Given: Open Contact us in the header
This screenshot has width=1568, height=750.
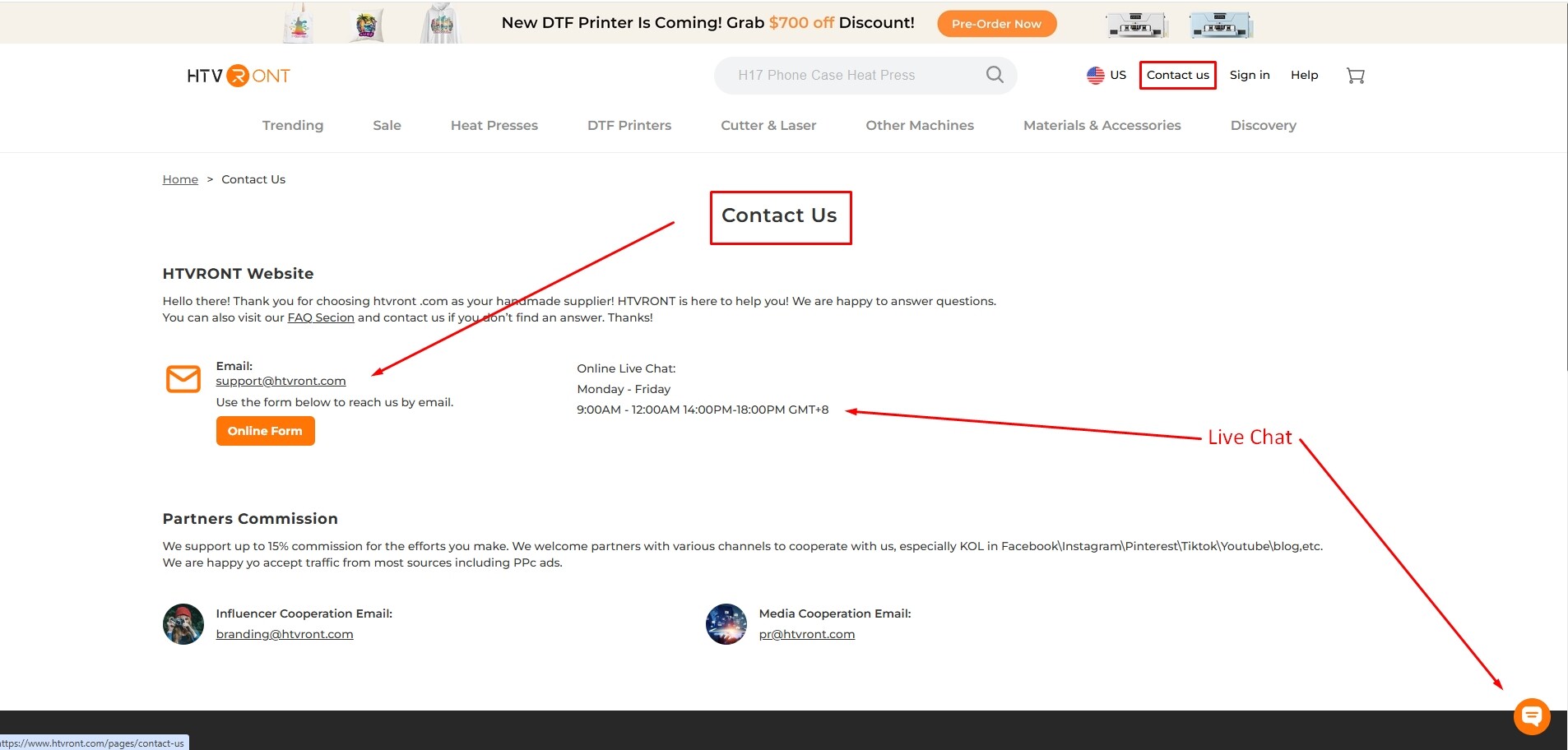Looking at the screenshot, I should click(x=1177, y=75).
